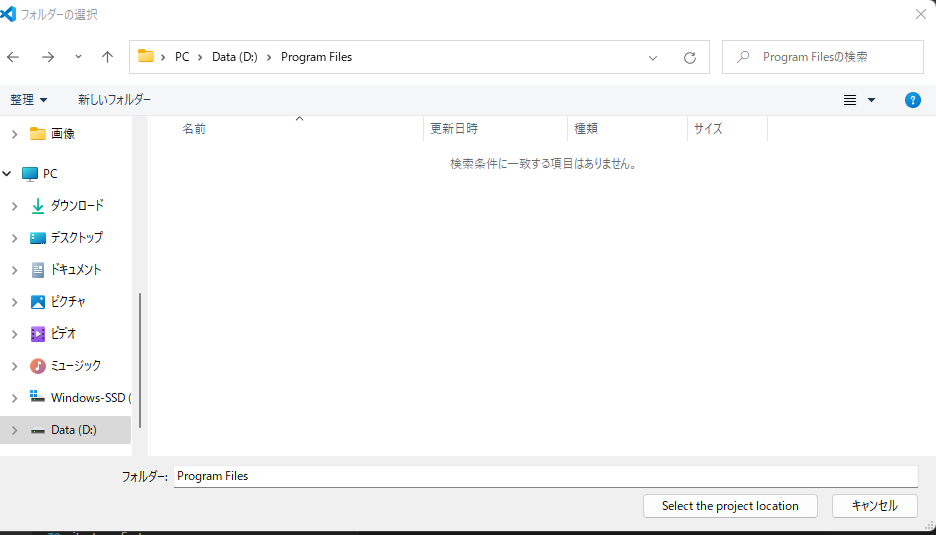
Task: Click the Back navigation arrow
Action: tap(13, 57)
